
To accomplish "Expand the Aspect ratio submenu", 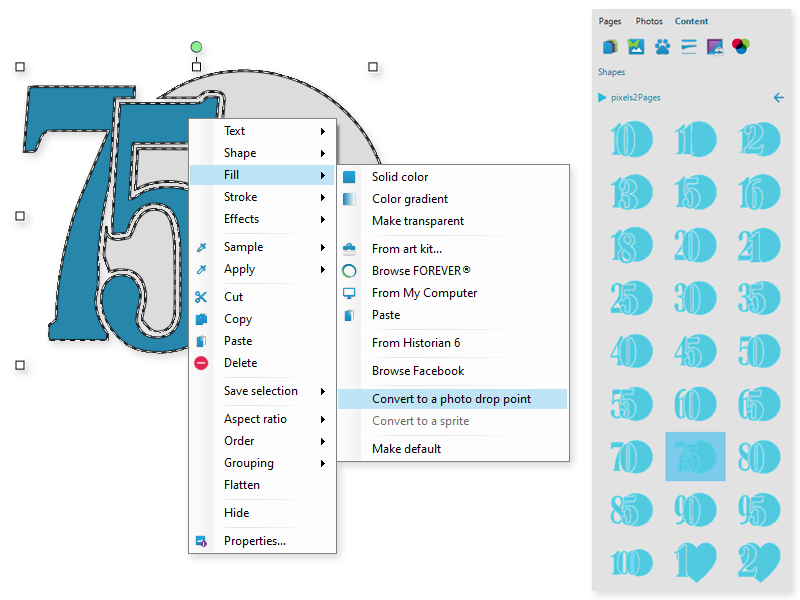I will point(262,419).
